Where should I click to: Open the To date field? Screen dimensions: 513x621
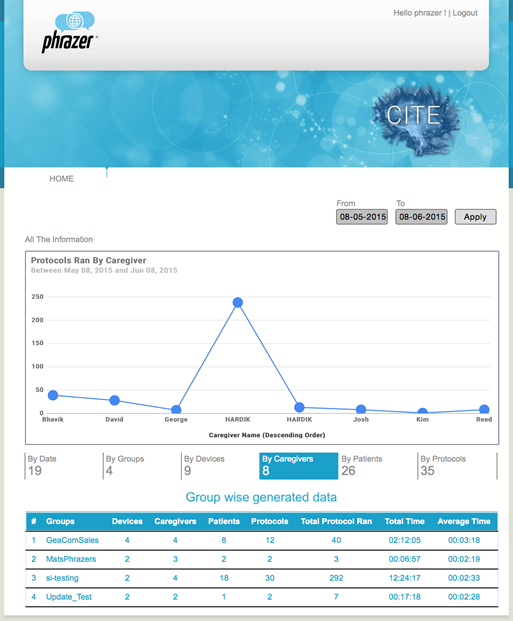coord(421,217)
